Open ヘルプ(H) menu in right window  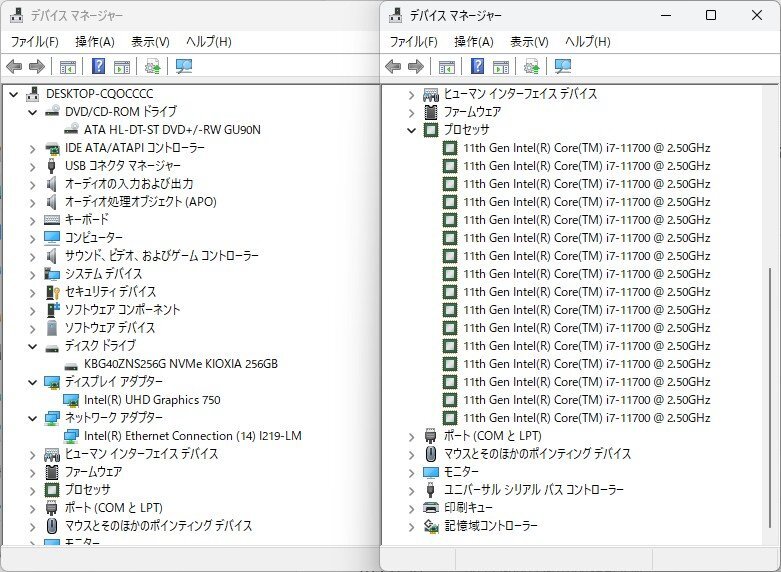[588, 41]
